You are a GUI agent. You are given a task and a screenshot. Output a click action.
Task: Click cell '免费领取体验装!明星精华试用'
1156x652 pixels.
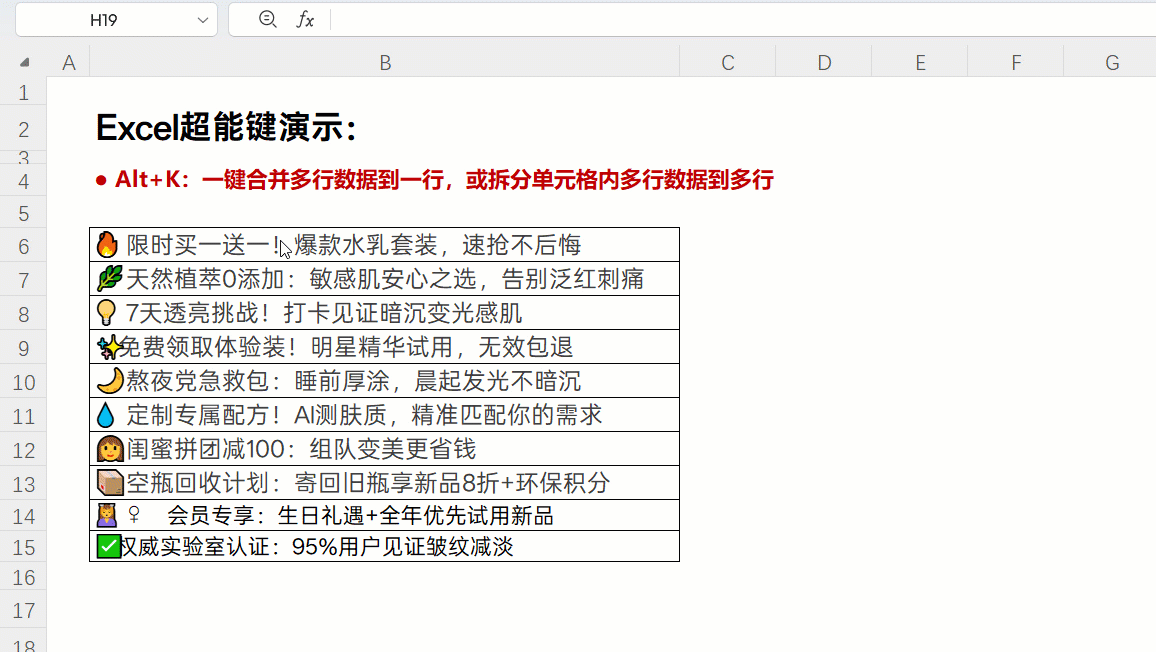coord(384,347)
